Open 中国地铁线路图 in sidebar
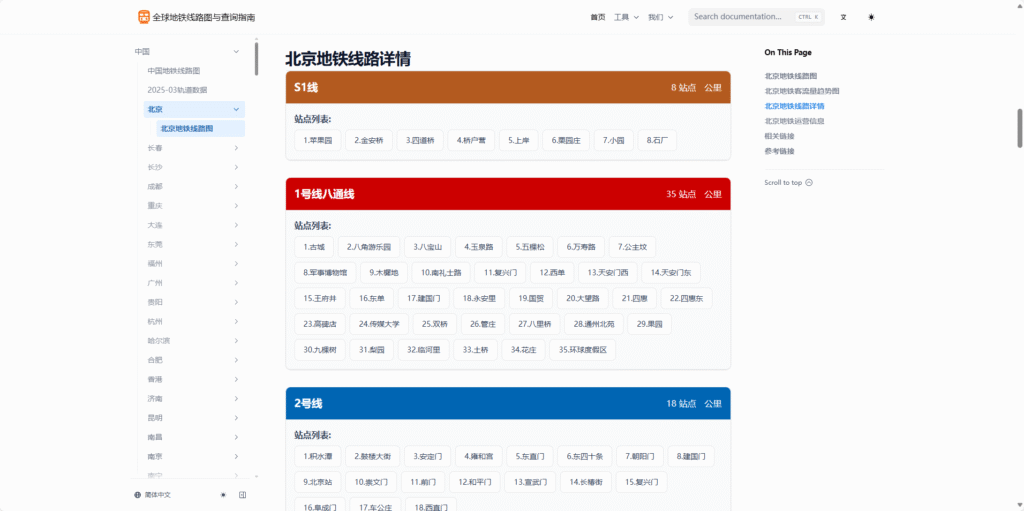This screenshot has width=1024, height=511. tap(173, 71)
